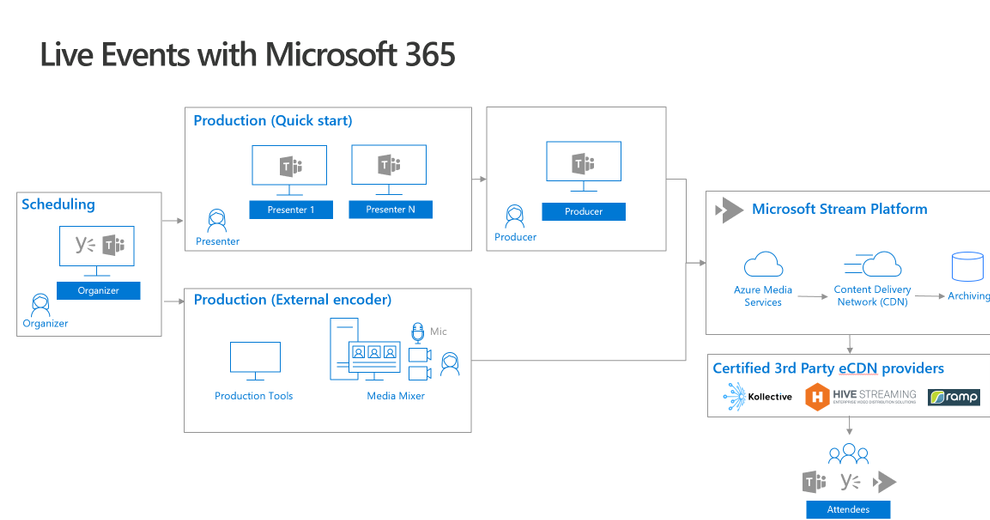This screenshot has height=520, width=990.
Task: Click the Azure Media Services cloud icon
Action: pyautogui.click(x=763, y=264)
